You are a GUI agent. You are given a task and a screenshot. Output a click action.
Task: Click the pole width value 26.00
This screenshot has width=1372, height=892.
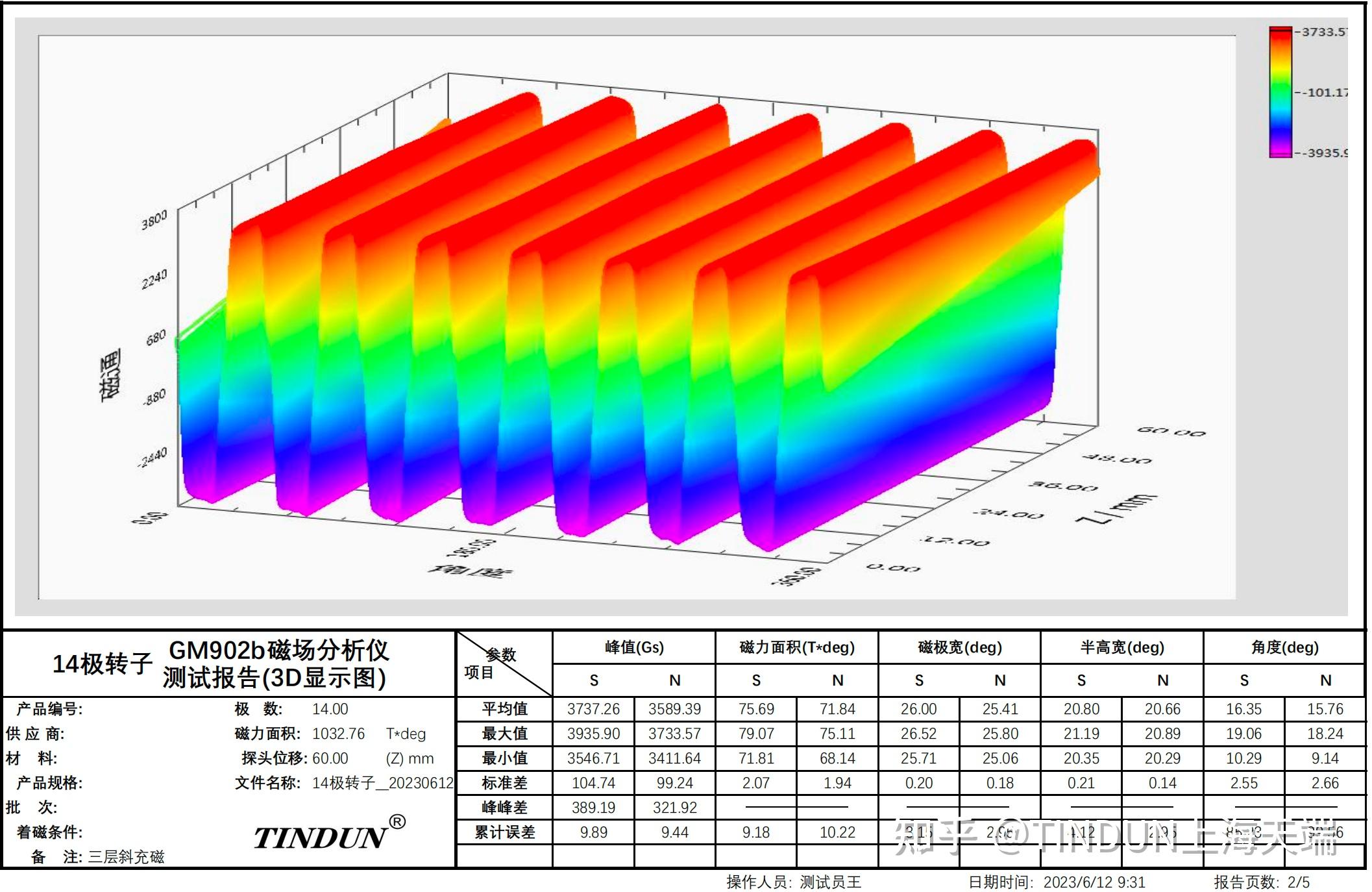[x=919, y=709]
